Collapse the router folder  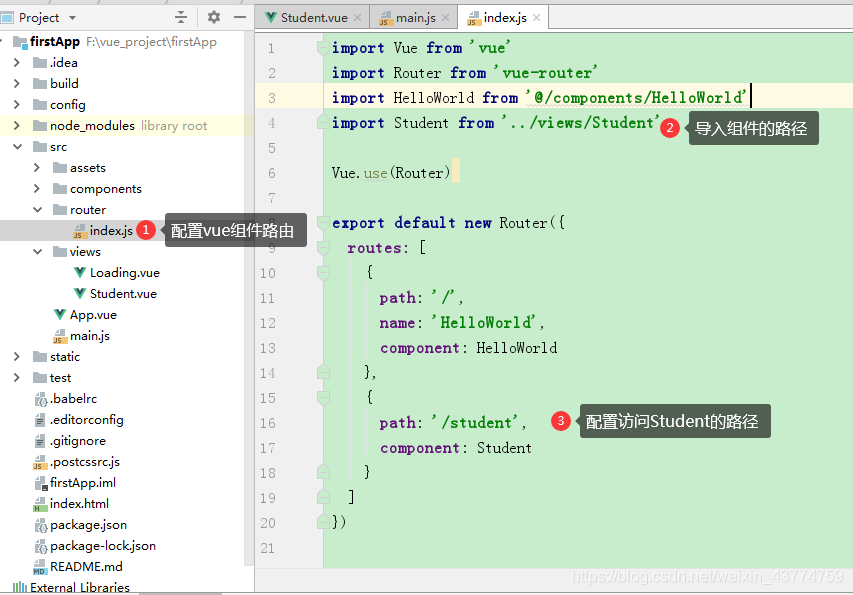tap(37, 210)
